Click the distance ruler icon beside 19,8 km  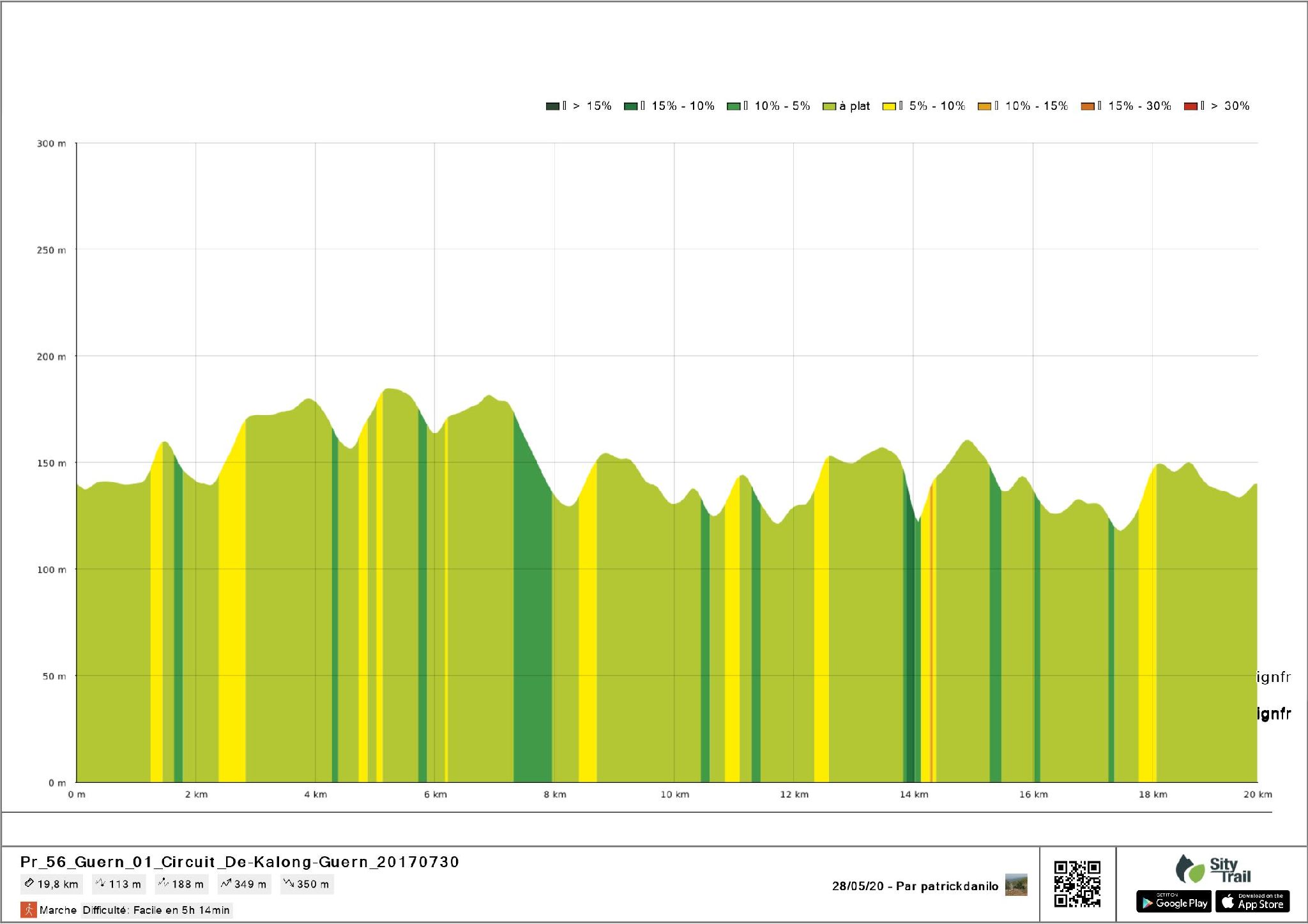(x=29, y=884)
